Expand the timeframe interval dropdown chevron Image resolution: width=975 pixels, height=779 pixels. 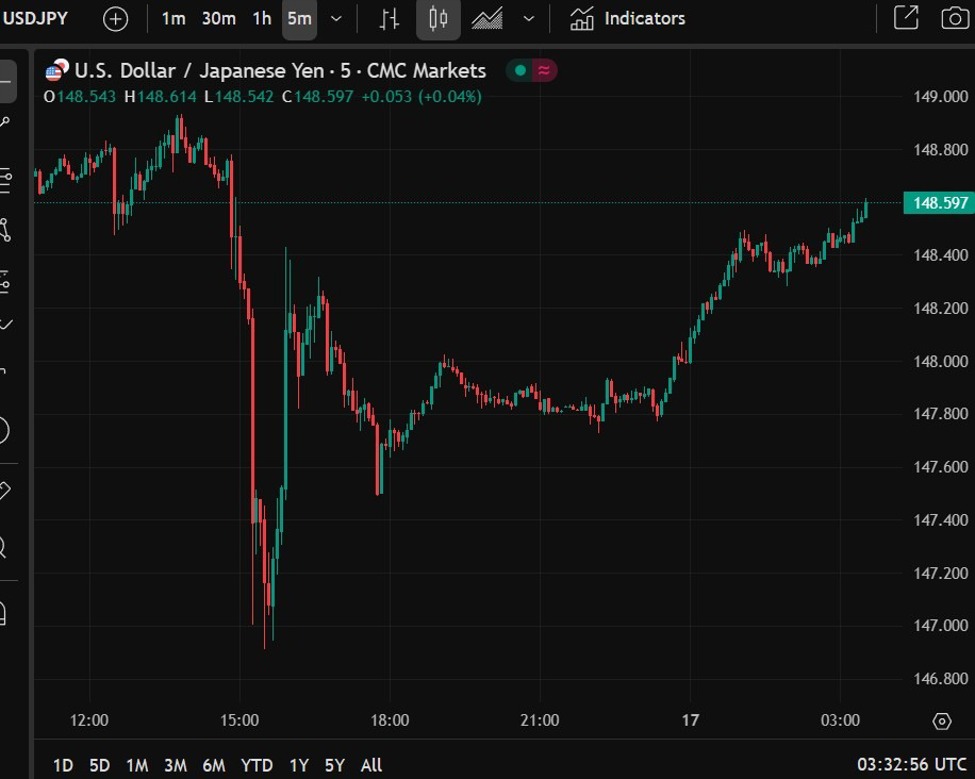click(337, 19)
